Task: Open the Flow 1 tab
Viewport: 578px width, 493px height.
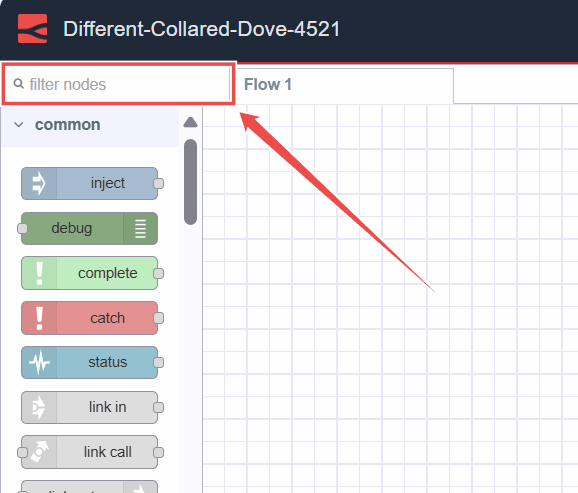Action: coord(345,85)
